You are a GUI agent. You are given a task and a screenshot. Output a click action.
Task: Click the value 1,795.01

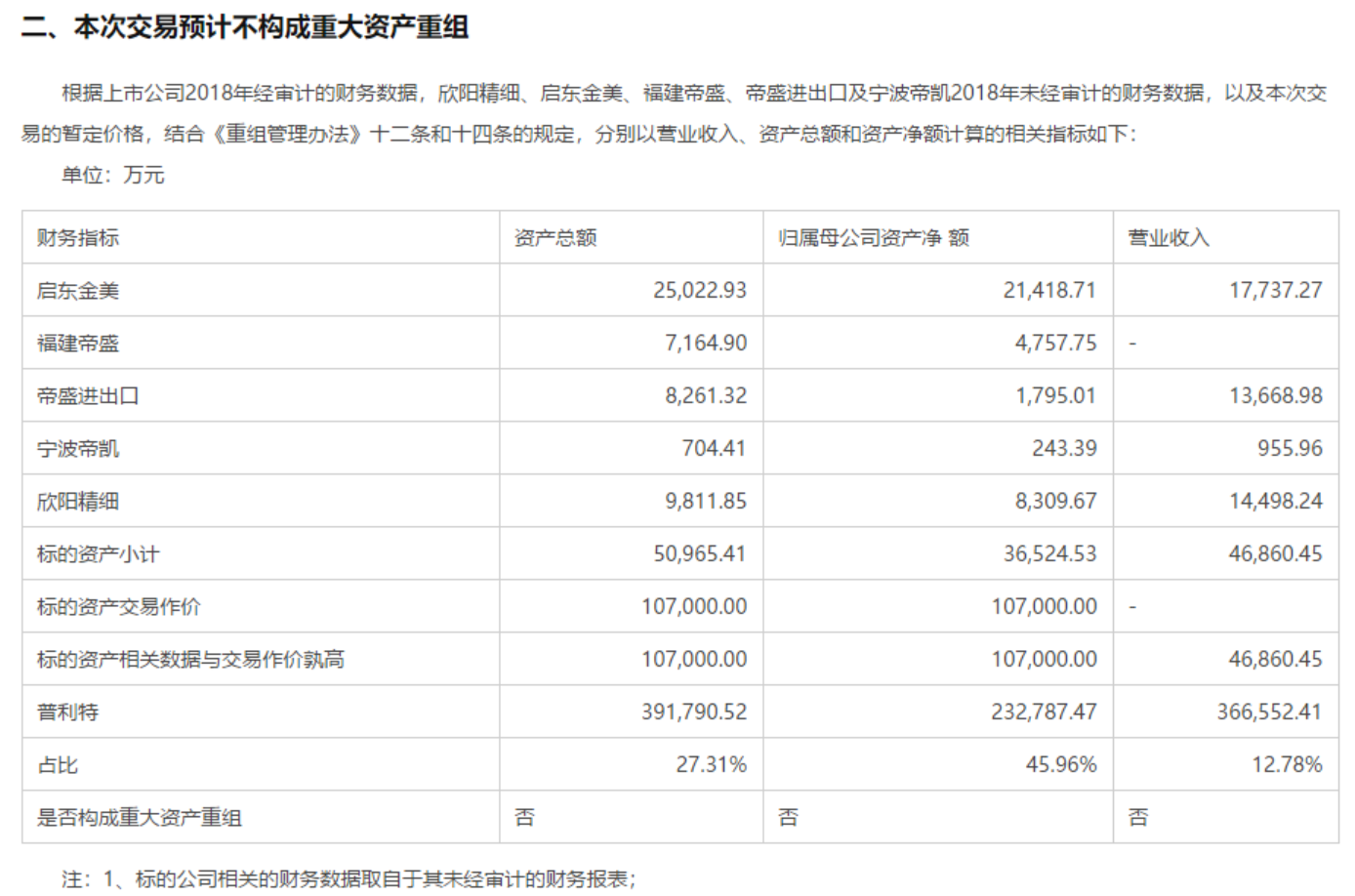pos(1055,395)
